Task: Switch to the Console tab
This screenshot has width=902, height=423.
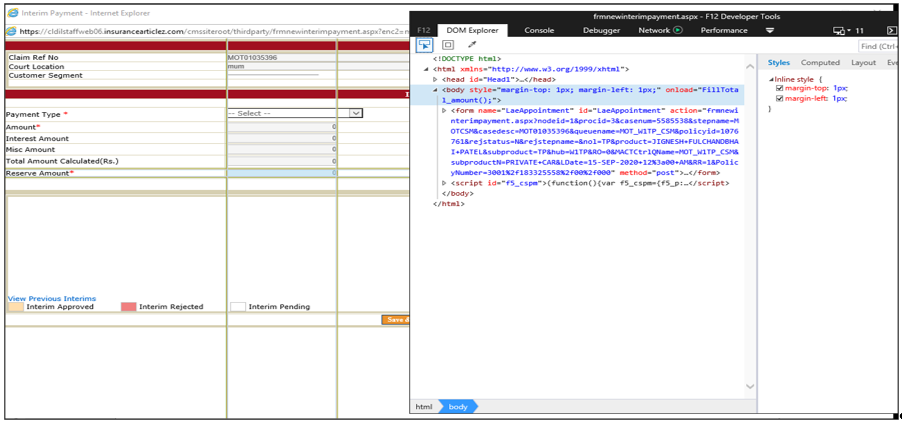Action: click(539, 31)
